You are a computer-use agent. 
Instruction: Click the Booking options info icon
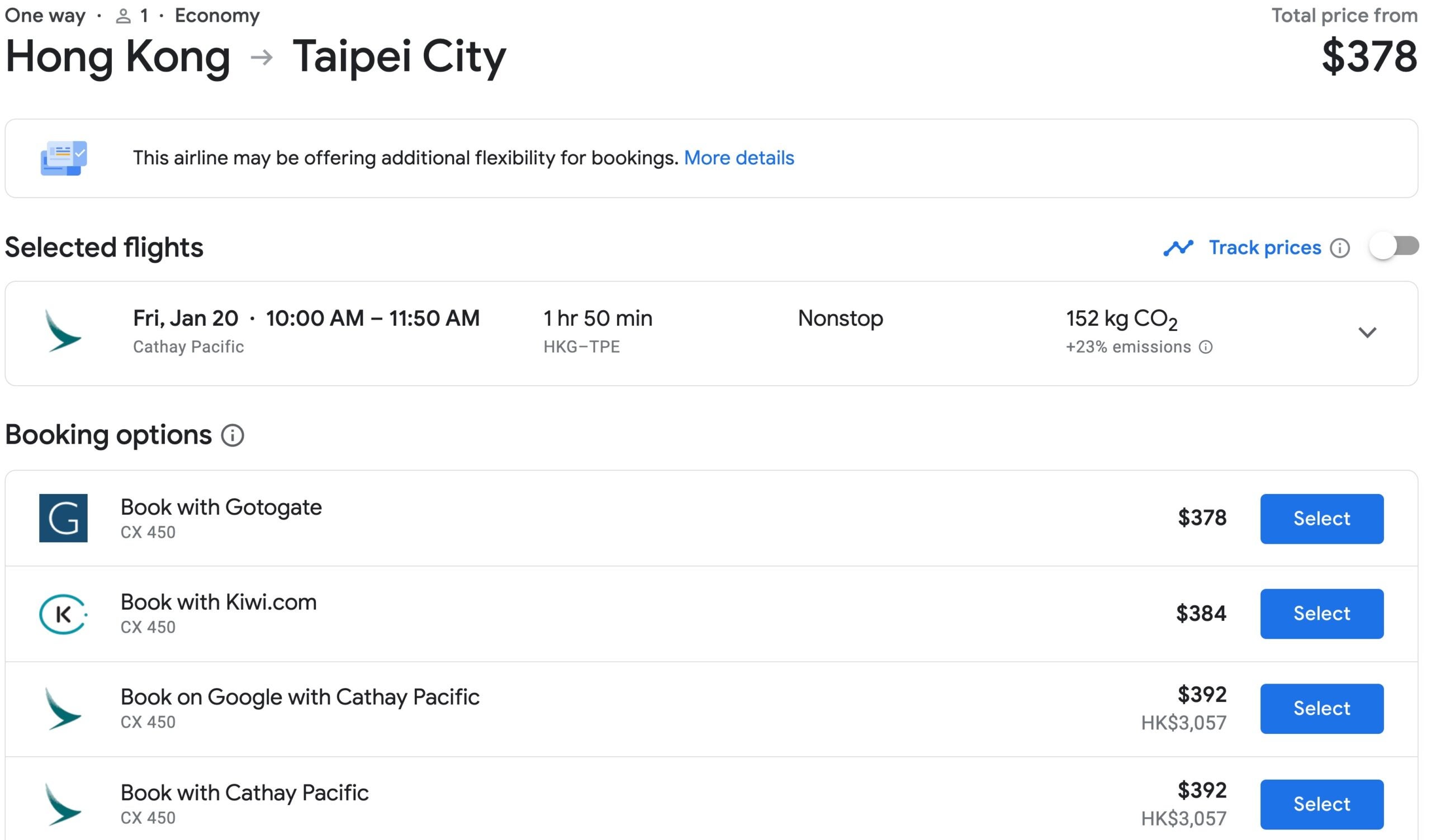click(232, 435)
